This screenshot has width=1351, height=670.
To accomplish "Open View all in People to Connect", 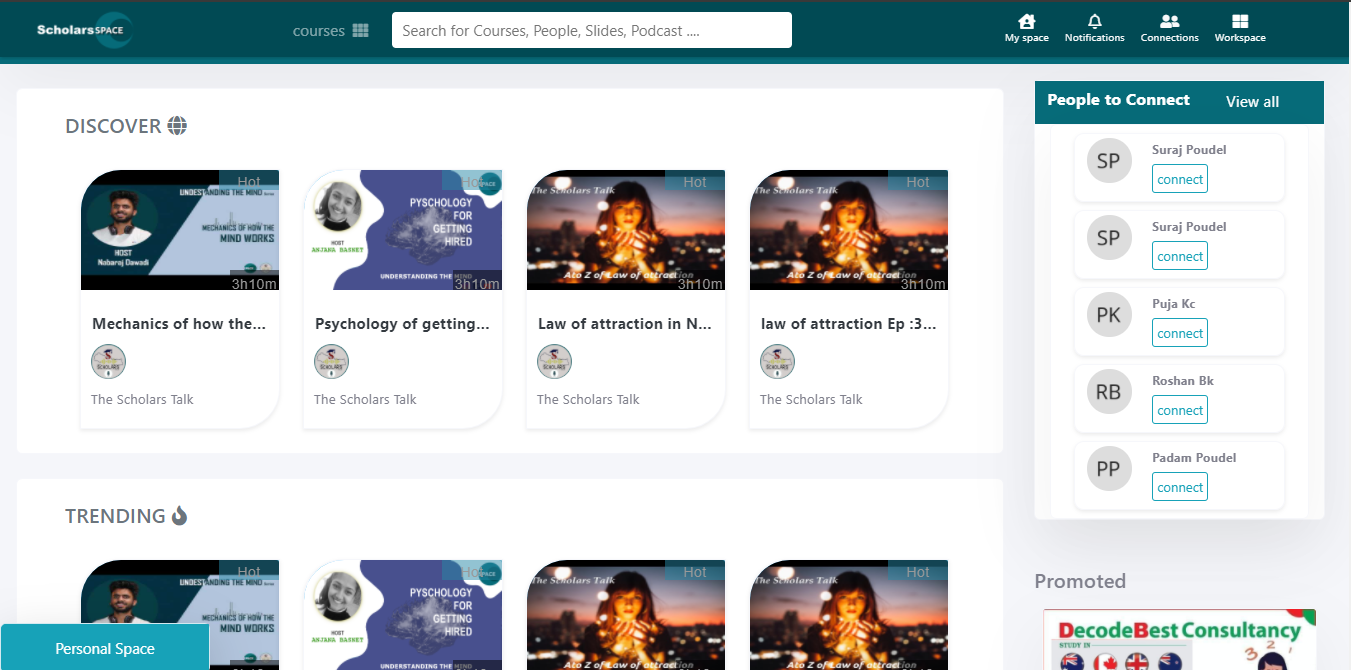I will 1252,102.
